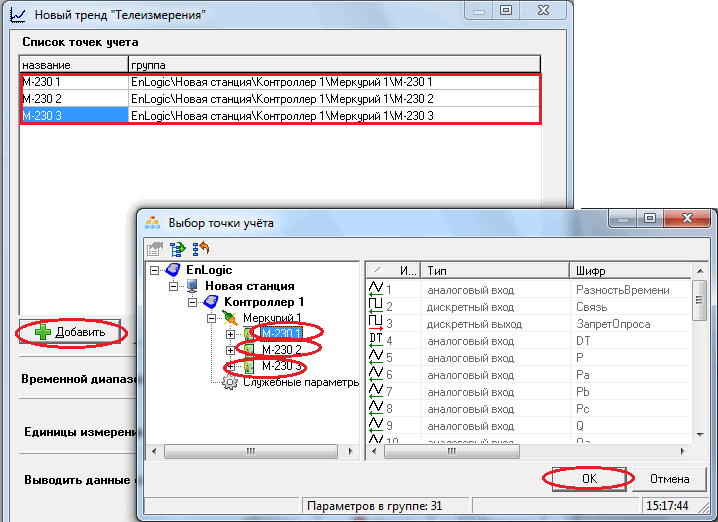Select Служебные параметры tree item

click(x=301, y=382)
